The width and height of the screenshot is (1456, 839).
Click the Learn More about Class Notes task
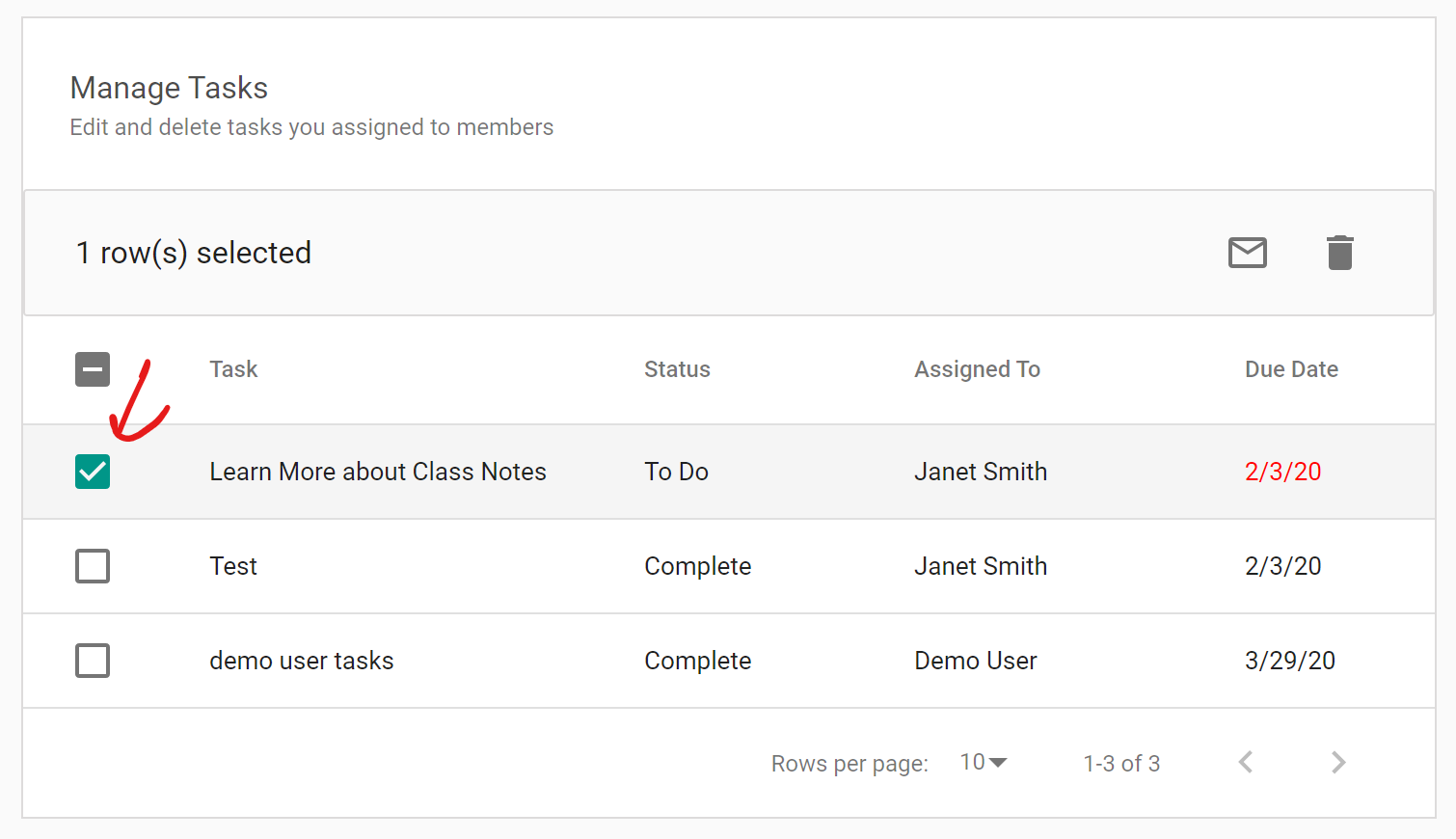point(378,472)
